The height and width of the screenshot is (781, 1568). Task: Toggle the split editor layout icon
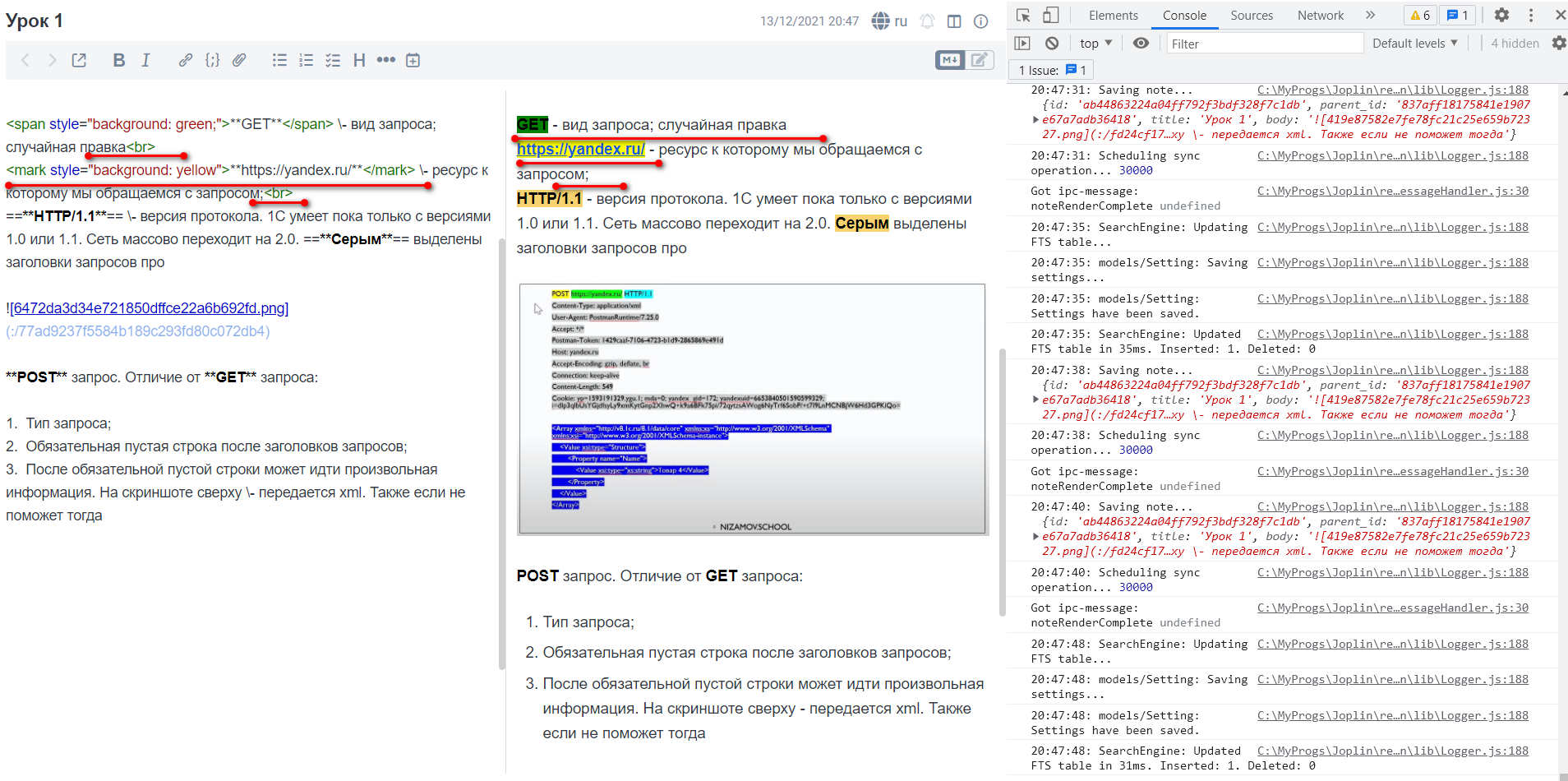pos(954,21)
